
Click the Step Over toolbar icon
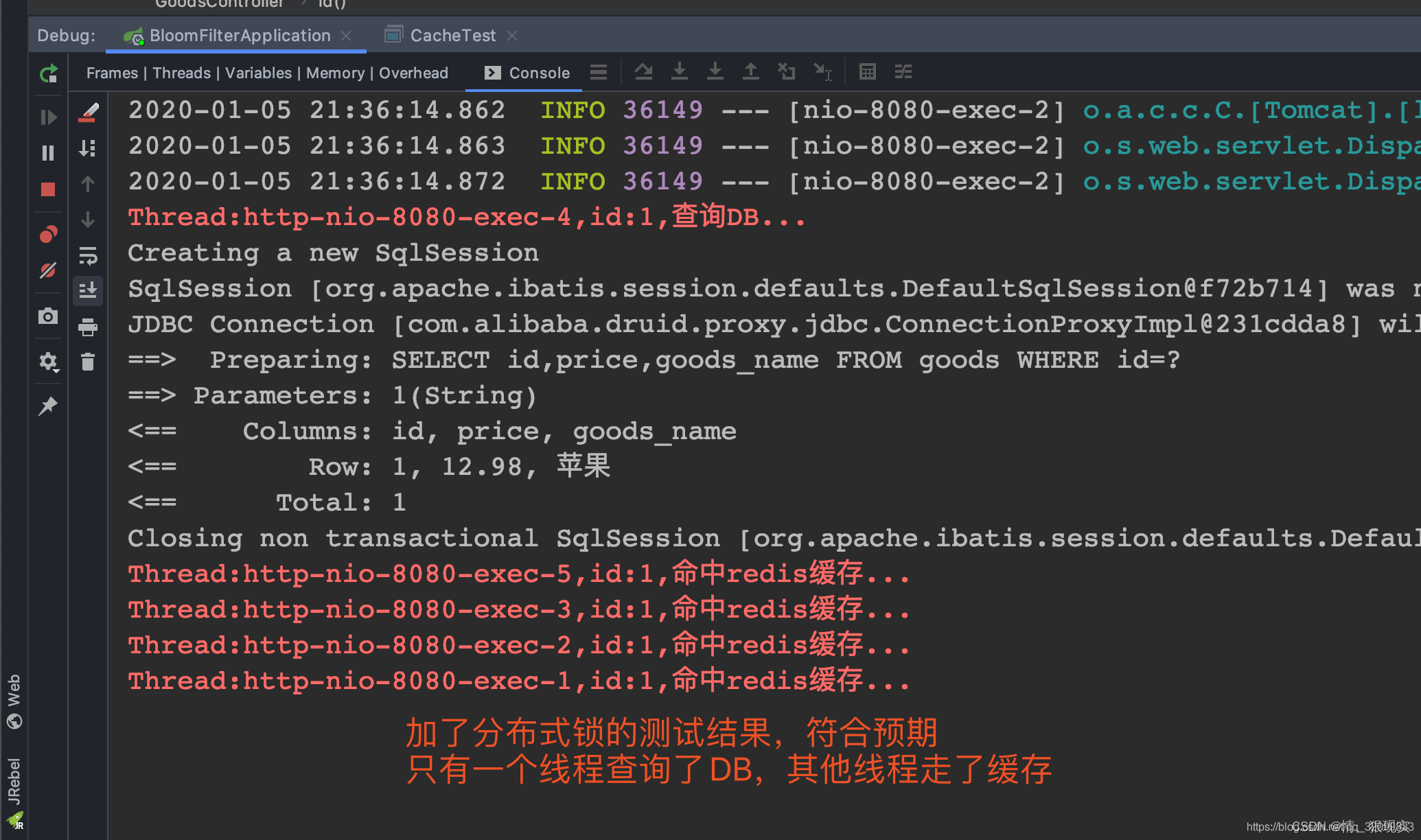point(643,71)
